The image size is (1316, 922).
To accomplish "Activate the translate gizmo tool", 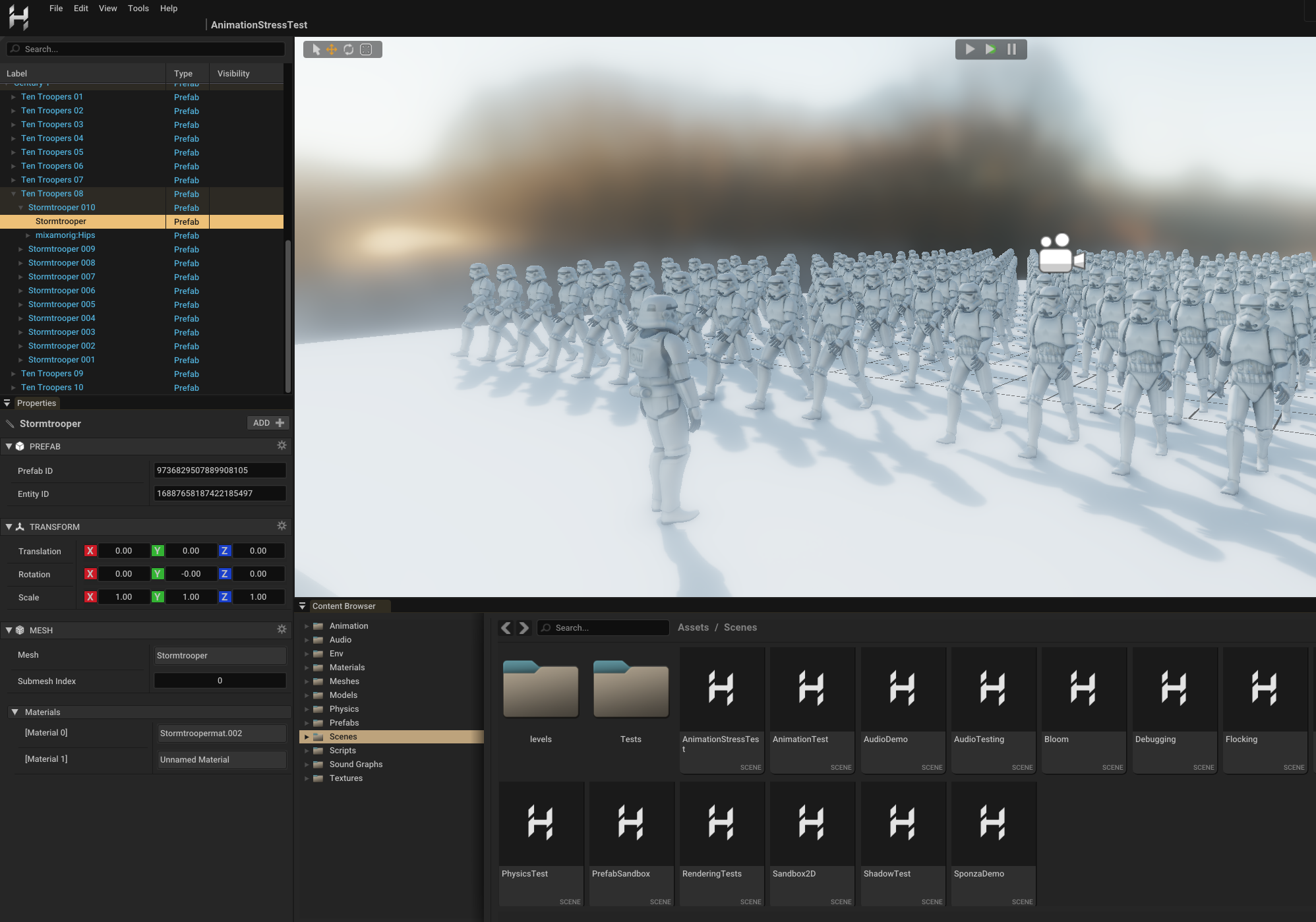I will click(332, 49).
